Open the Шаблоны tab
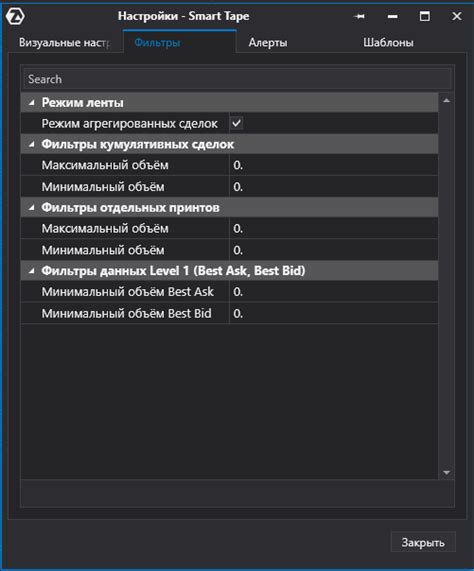474x571 pixels. click(388, 43)
